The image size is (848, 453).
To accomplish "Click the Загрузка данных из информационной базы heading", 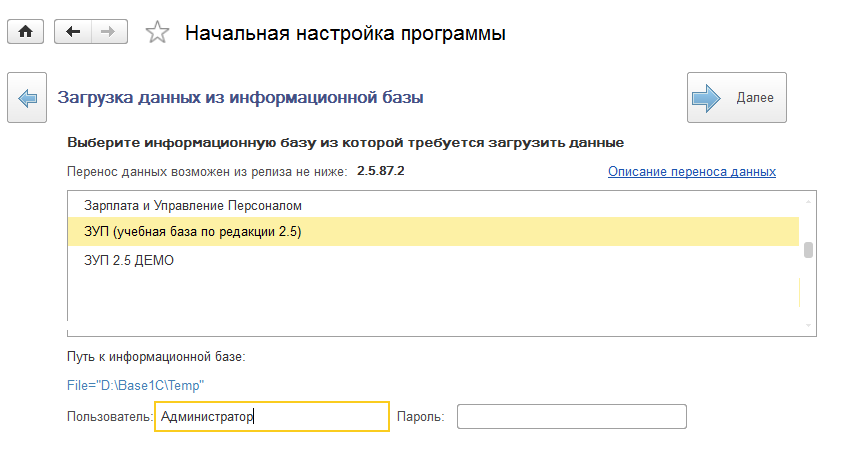I will [x=240, y=98].
